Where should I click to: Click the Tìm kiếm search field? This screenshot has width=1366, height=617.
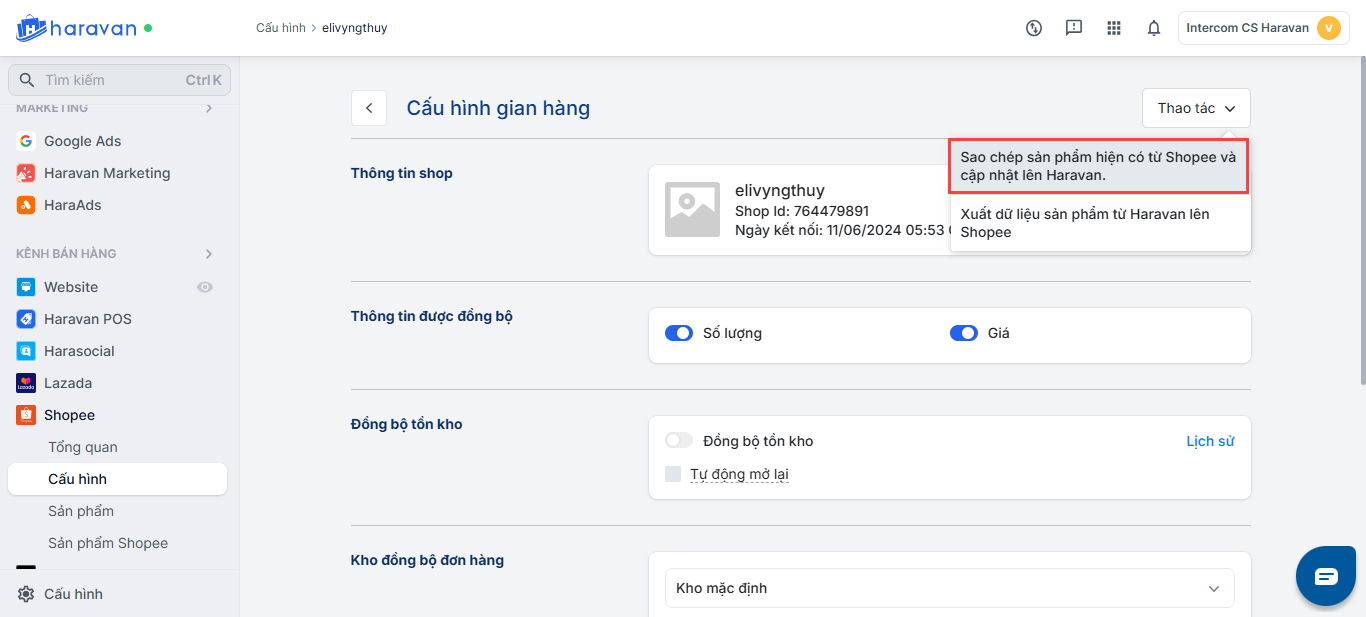click(x=110, y=80)
